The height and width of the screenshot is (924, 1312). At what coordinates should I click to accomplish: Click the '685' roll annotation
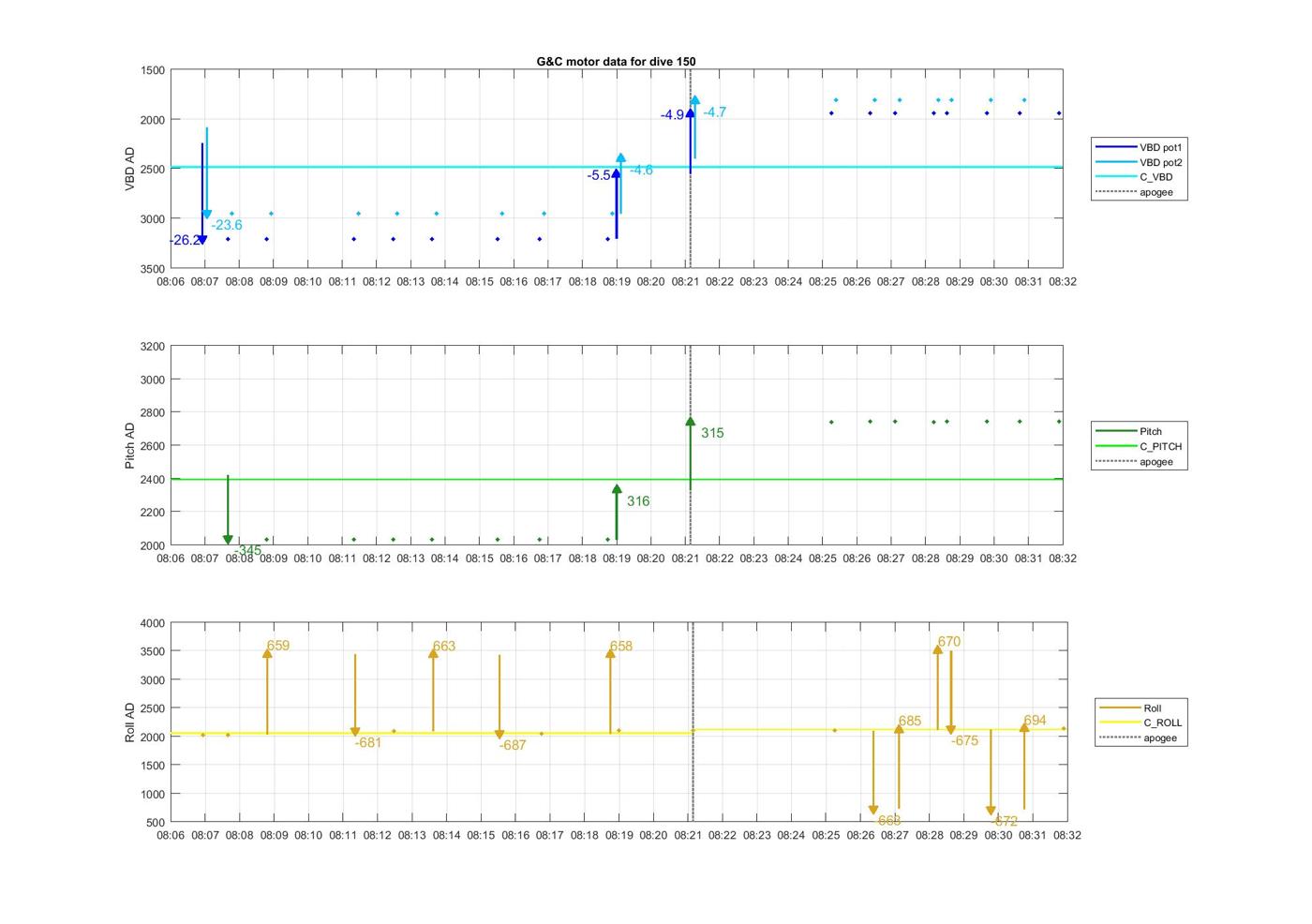coord(910,722)
